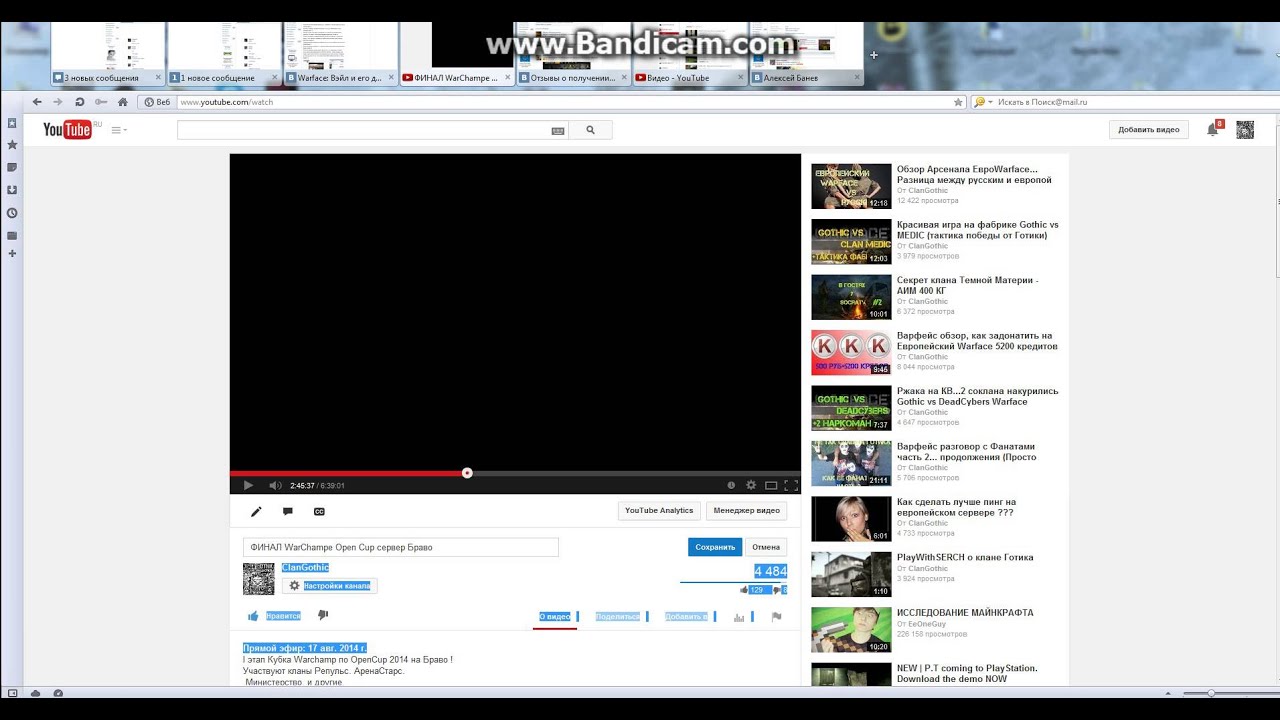Viewport: 1280px width, 720px height.
Task: Open the player settings gear
Action: coord(751,485)
